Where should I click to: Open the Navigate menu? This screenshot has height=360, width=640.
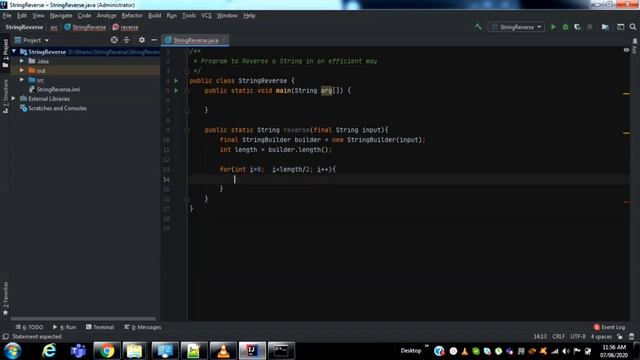(x=61, y=16)
